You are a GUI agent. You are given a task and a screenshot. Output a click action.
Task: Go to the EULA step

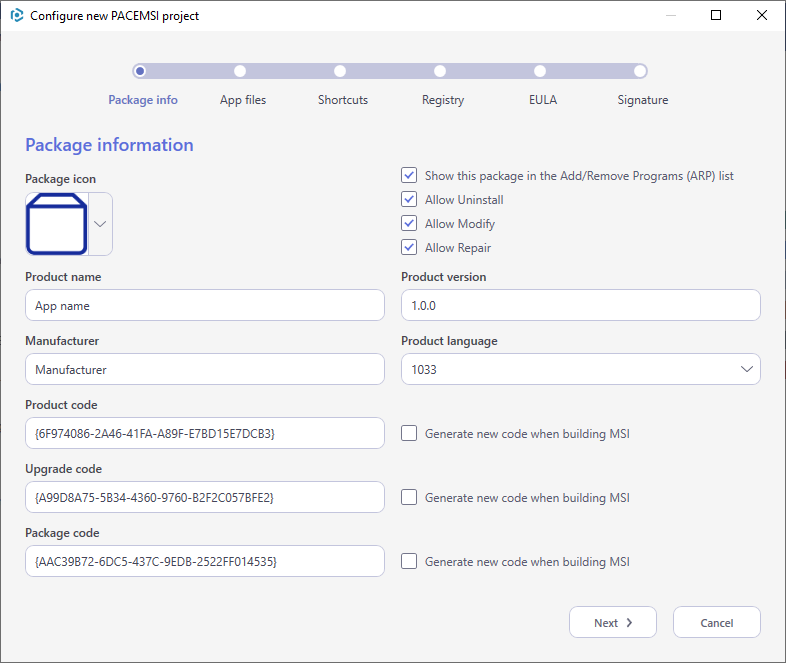543,100
